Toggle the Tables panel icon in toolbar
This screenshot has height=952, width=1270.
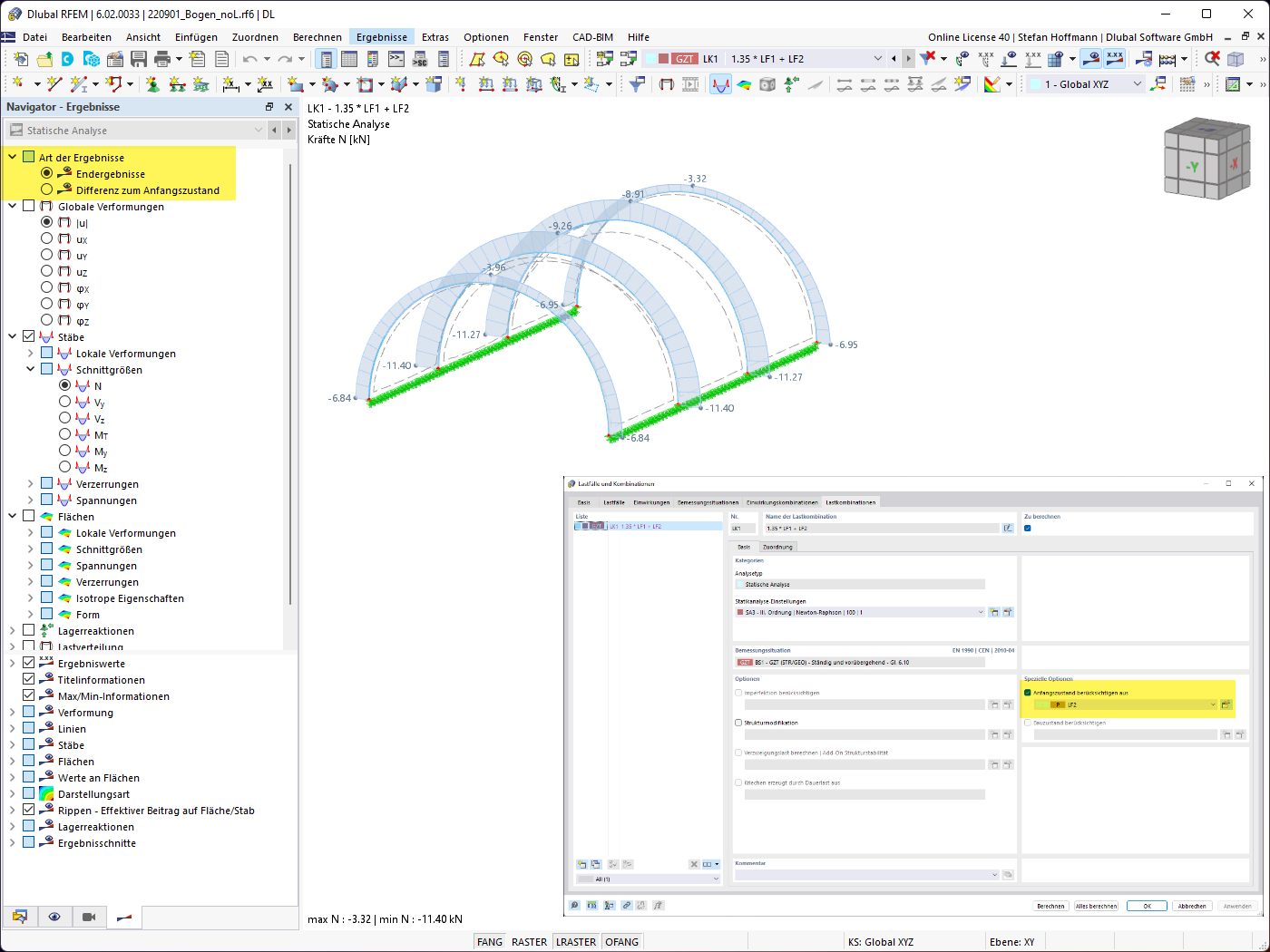pyautogui.click(x=349, y=59)
